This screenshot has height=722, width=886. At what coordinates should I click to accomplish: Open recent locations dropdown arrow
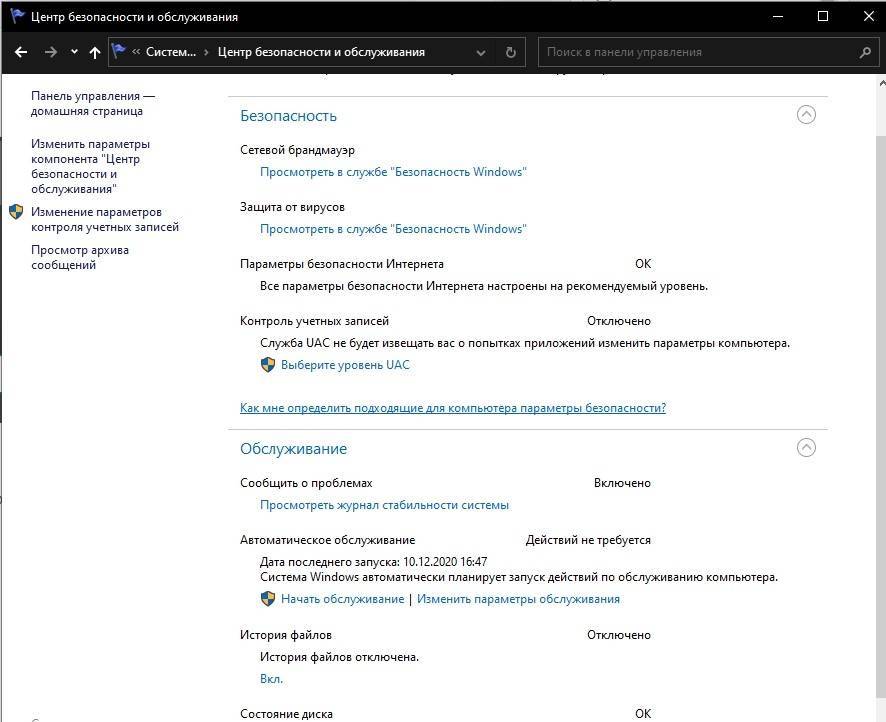pos(74,52)
